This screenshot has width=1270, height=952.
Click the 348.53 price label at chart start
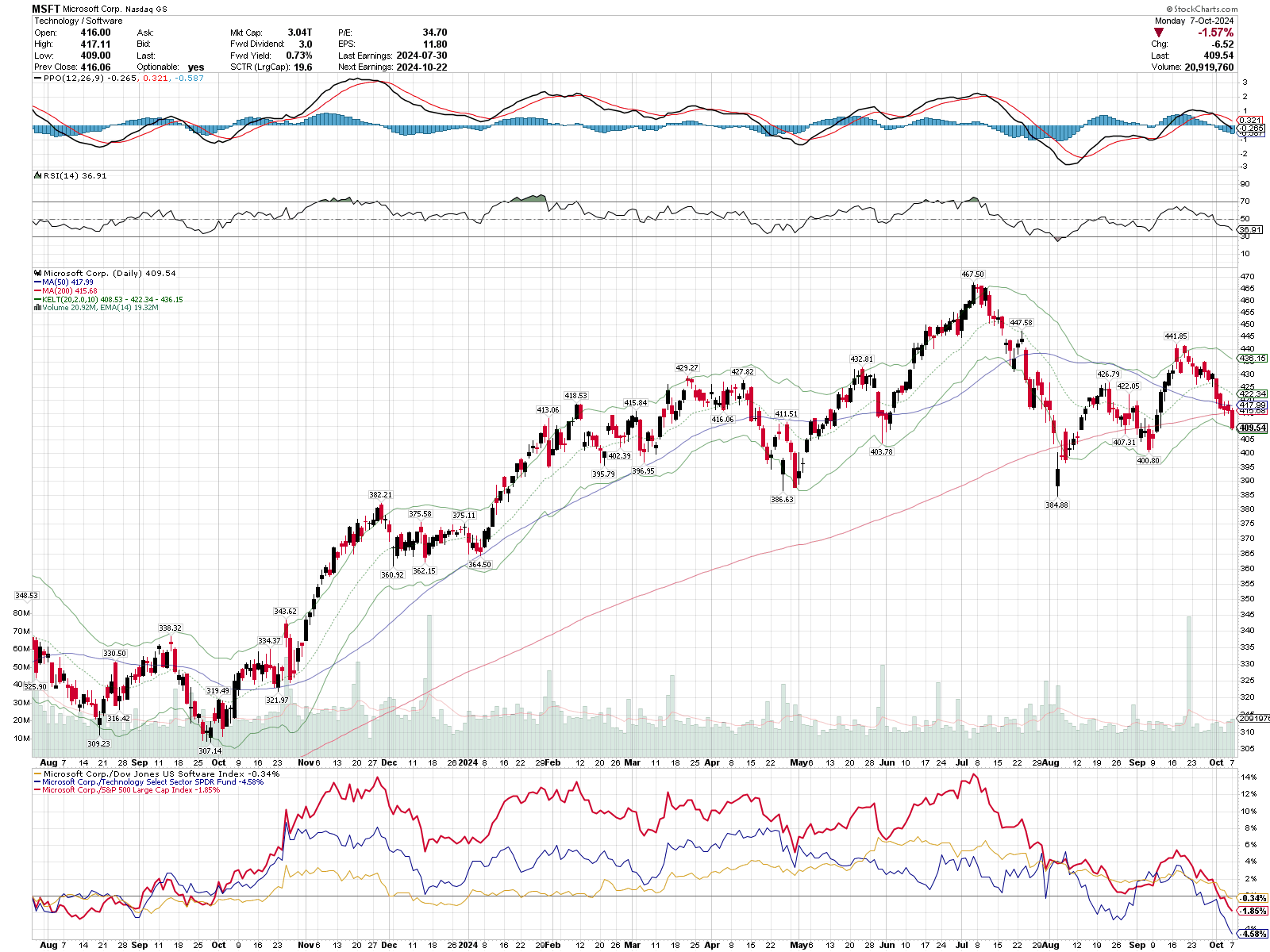tap(27, 595)
